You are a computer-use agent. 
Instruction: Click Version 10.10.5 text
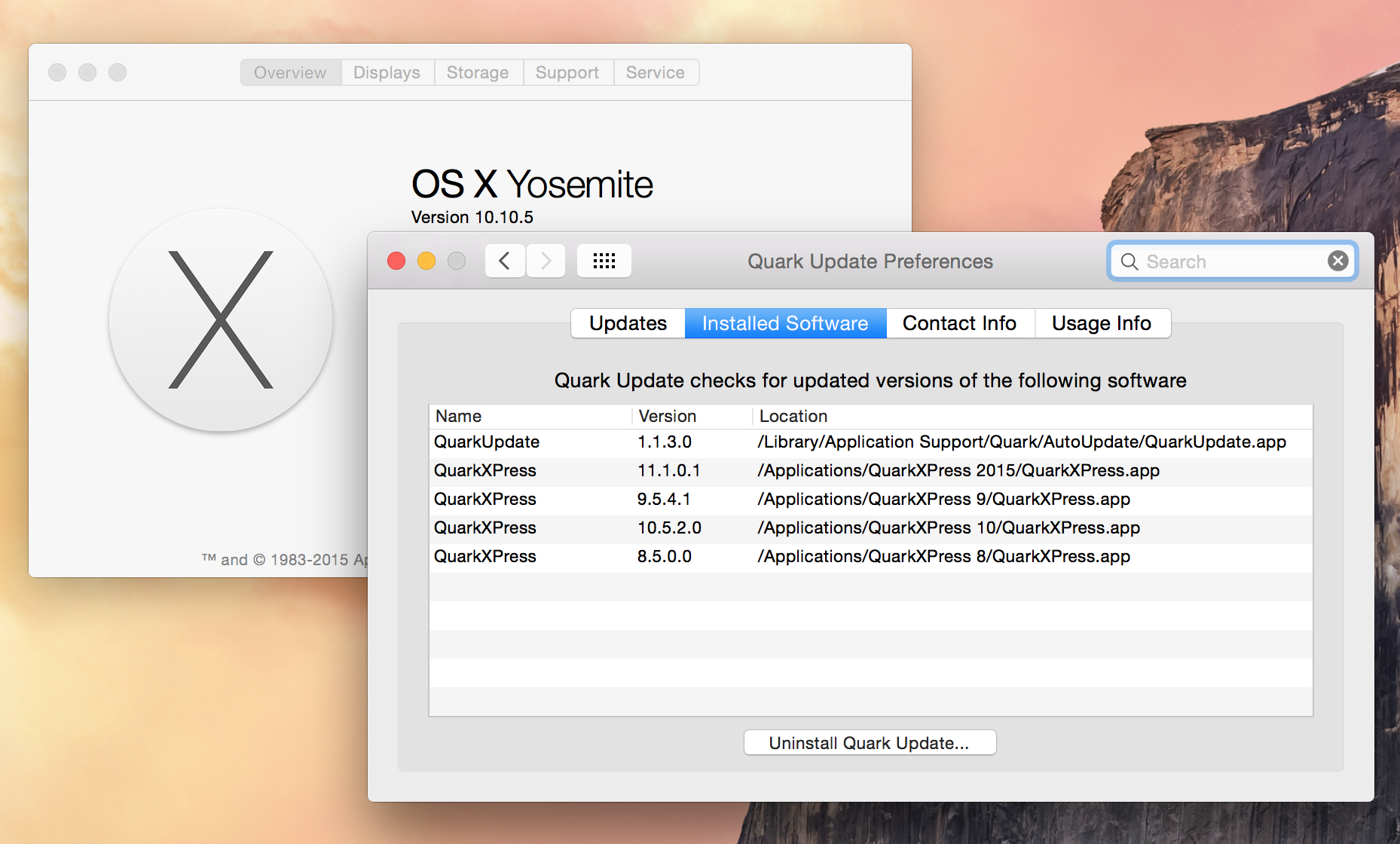pyautogui.click(x=472, y=217)
